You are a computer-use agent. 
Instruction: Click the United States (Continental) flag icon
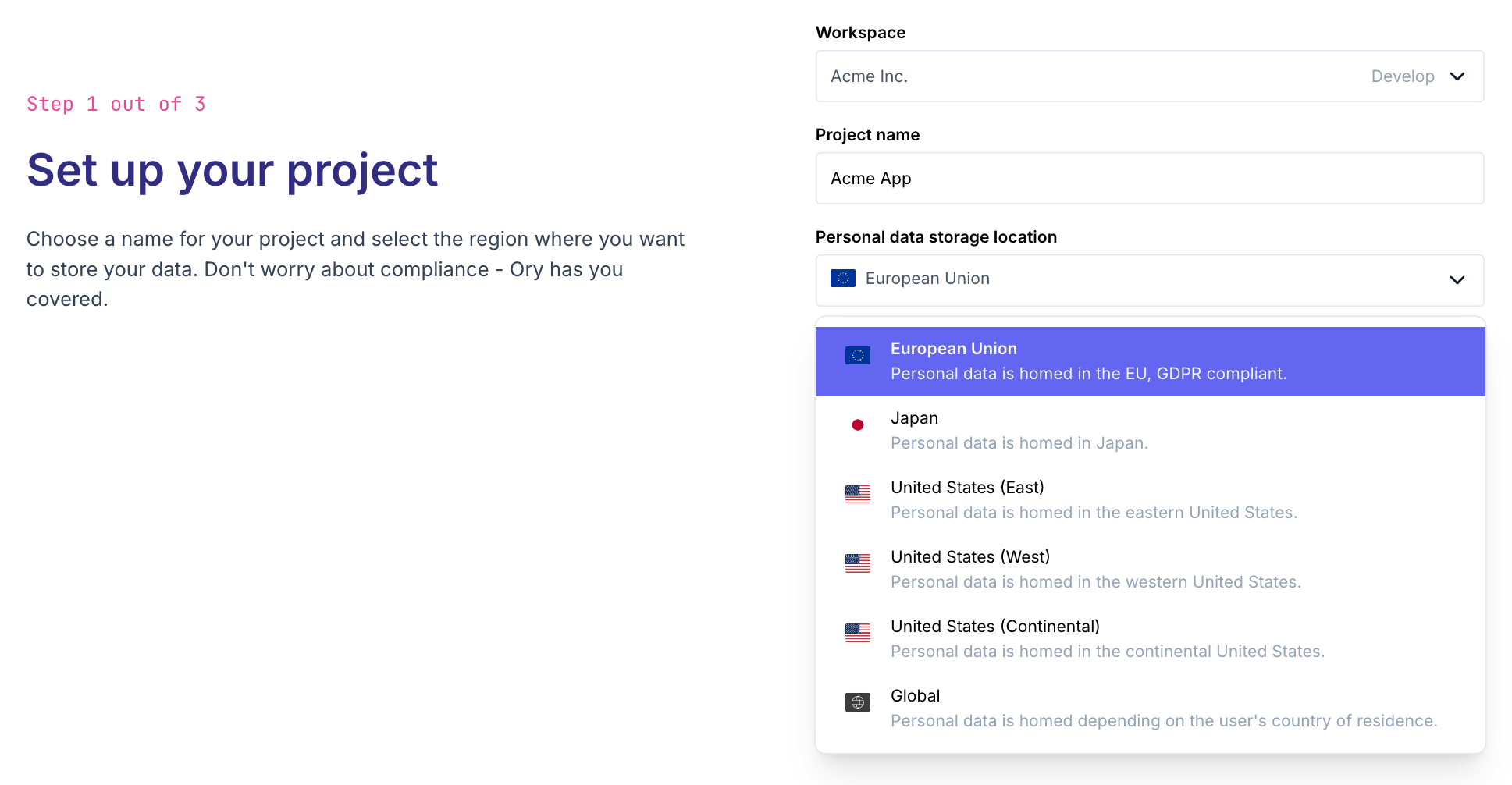pos(857,633)
